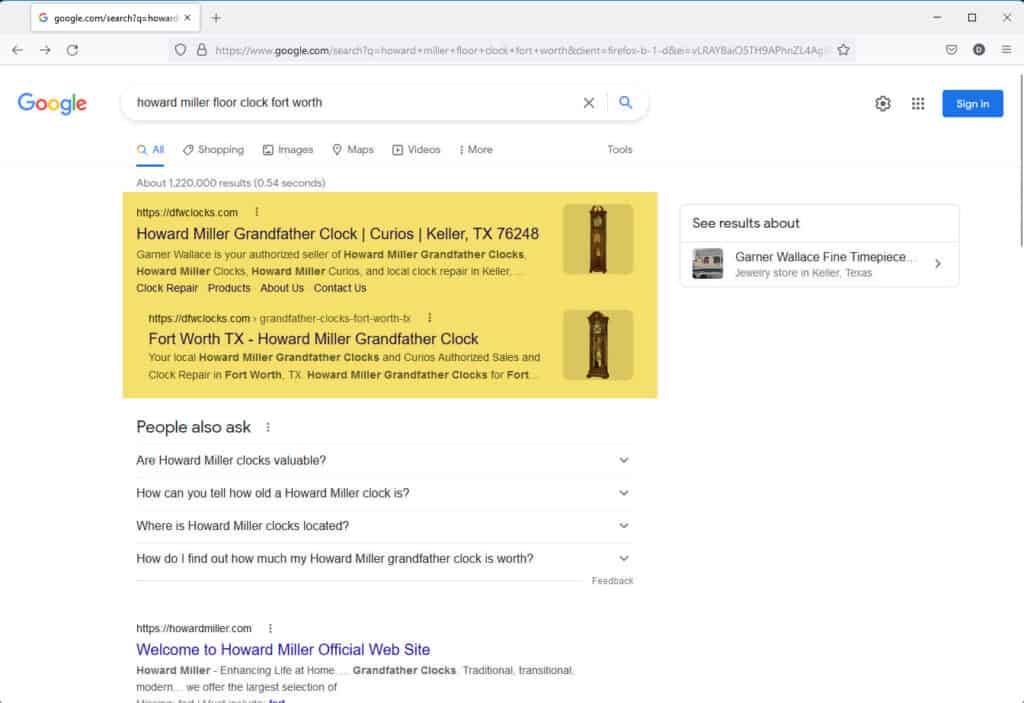The height and width of the screenshot is (703, 1024).
Task: Click the https://dfwclocks.com URL text
Action: pos(187,212)
